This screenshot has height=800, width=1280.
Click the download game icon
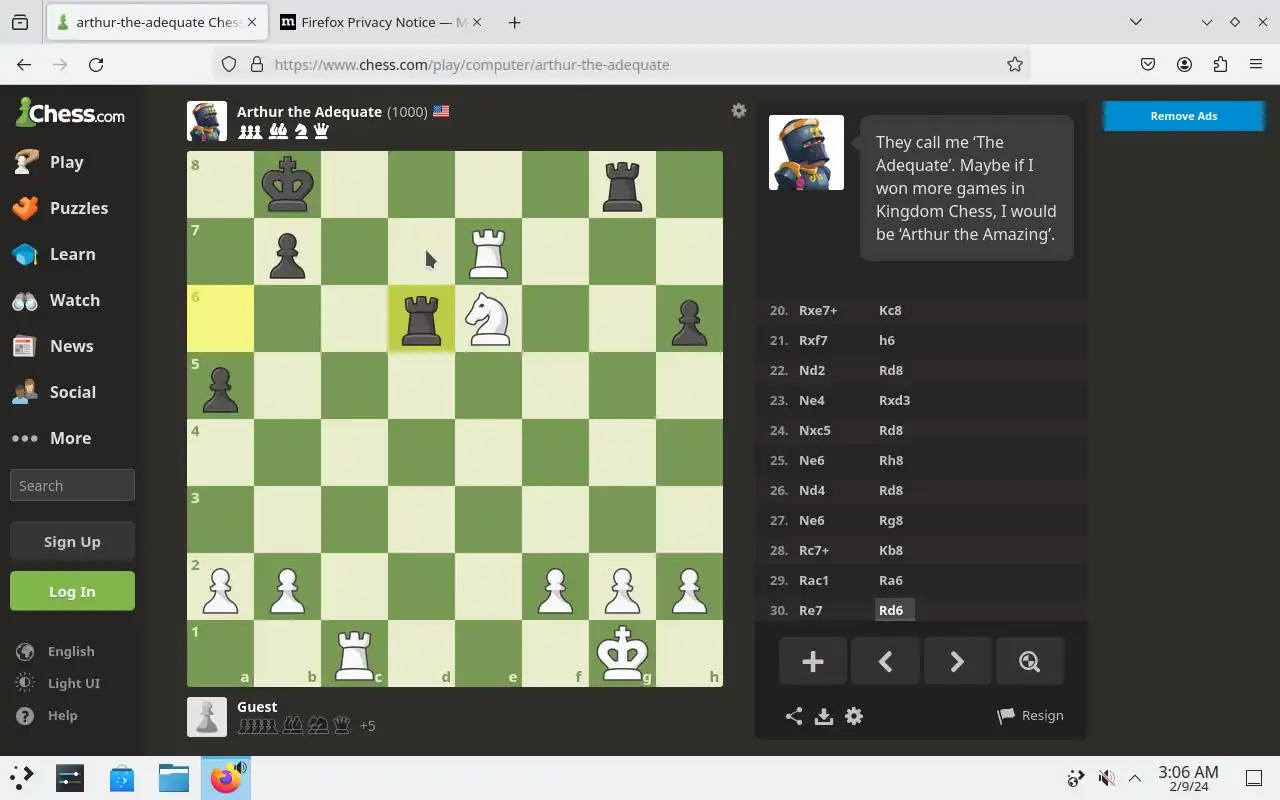pos(824,716)
